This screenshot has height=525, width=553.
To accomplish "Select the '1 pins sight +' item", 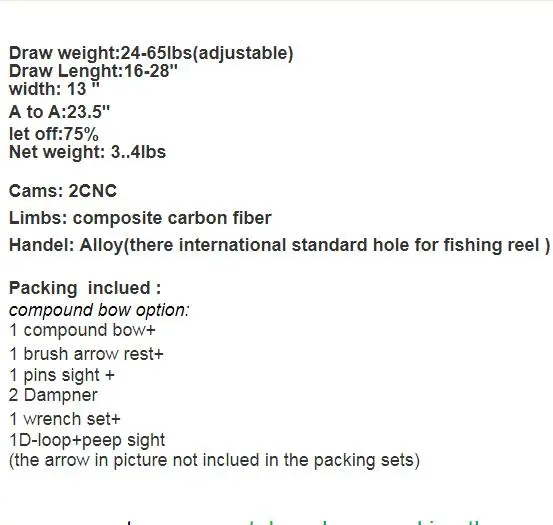I will [62, 375].
